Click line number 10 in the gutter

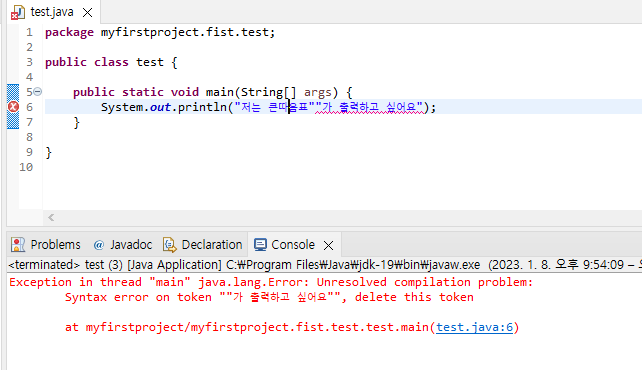point(26,167)
